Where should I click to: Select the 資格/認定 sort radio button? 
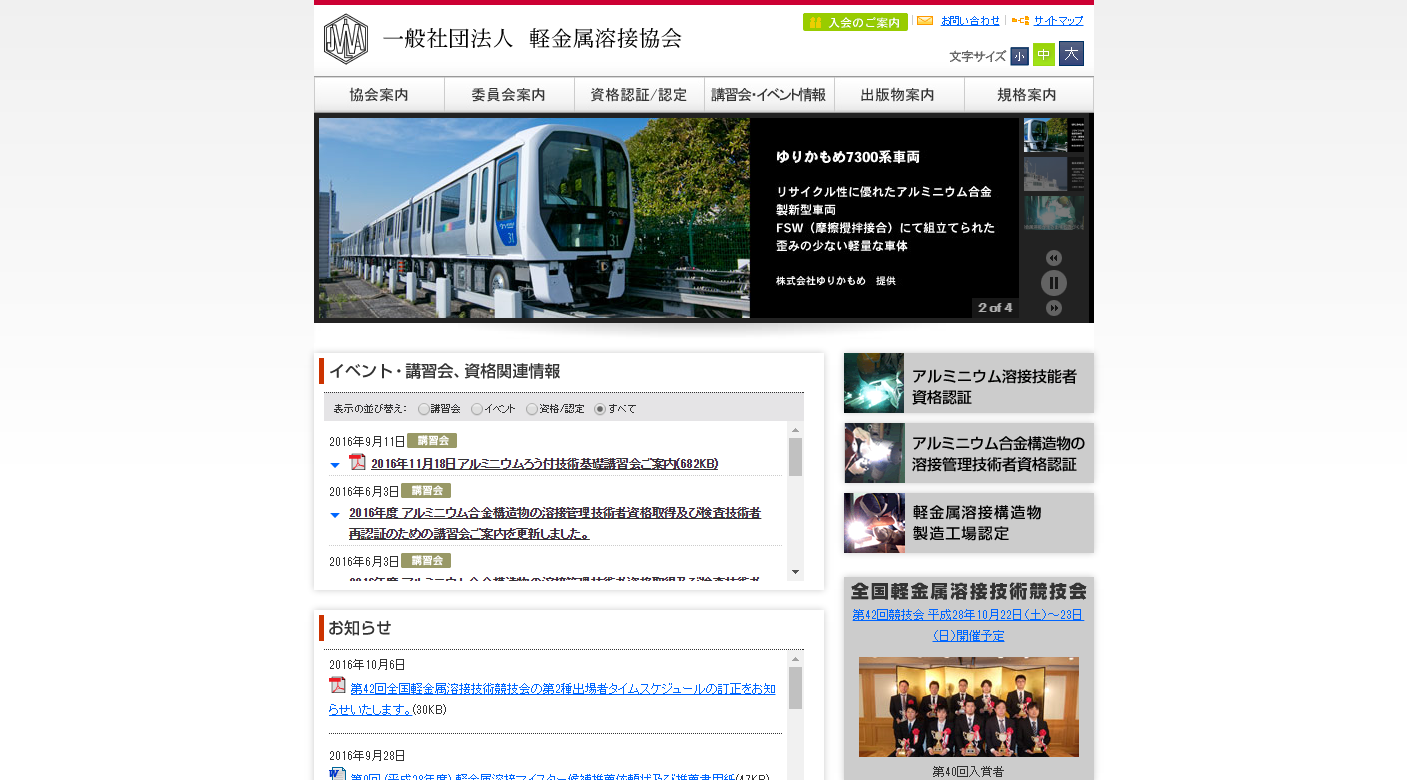click(x=532, y=409)
